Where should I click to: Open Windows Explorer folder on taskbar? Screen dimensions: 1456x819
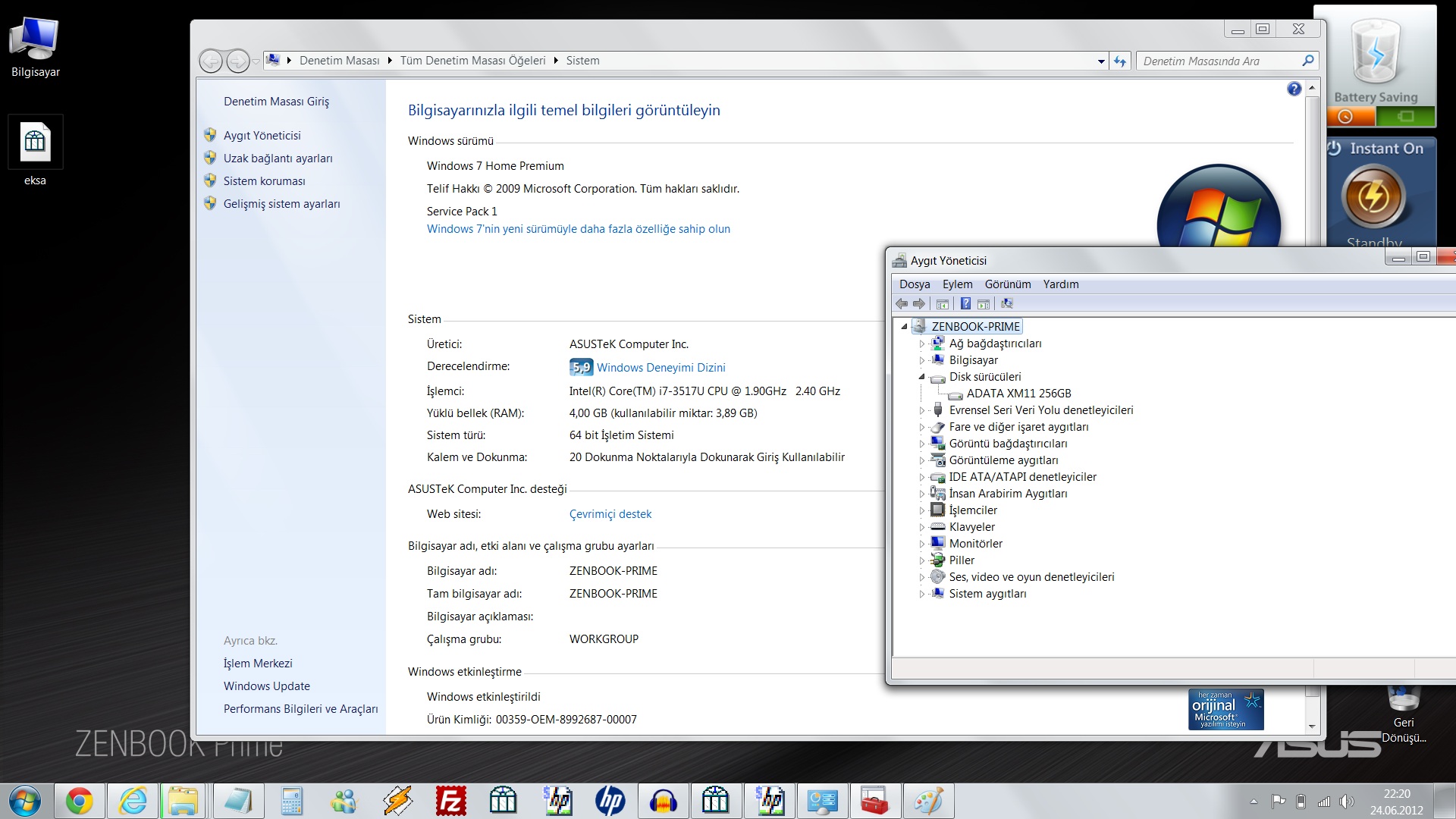pyautogui.click(x=184, y=801)
